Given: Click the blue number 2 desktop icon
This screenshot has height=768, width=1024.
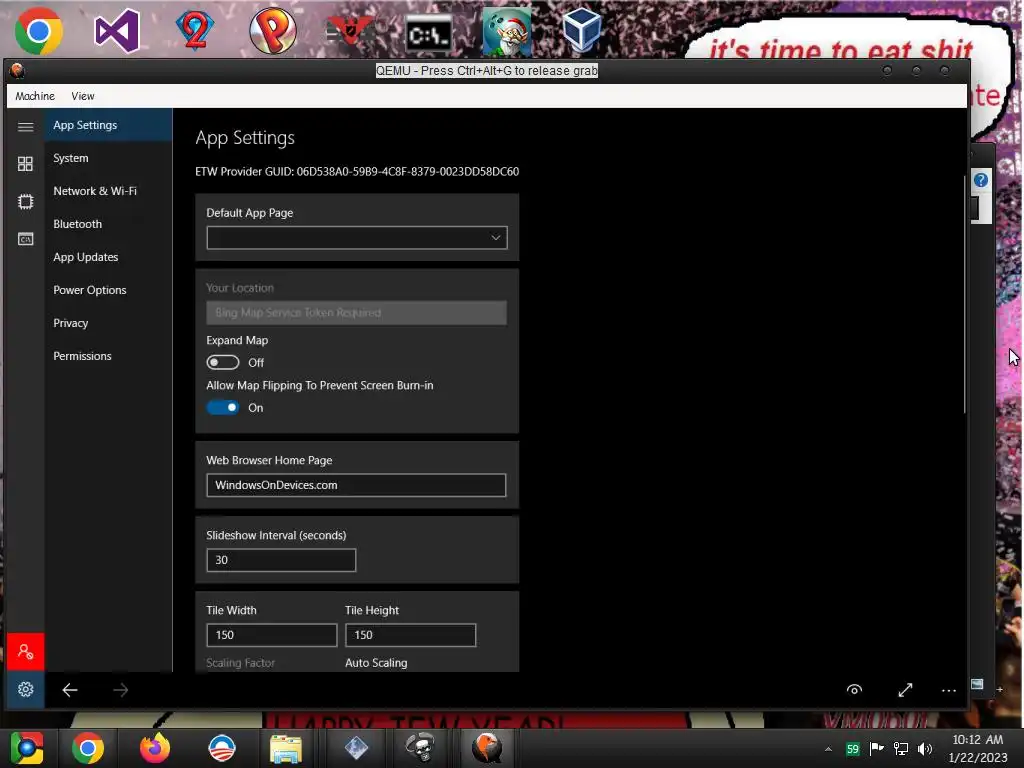Looking at the screenshot, I should [195, 30].
